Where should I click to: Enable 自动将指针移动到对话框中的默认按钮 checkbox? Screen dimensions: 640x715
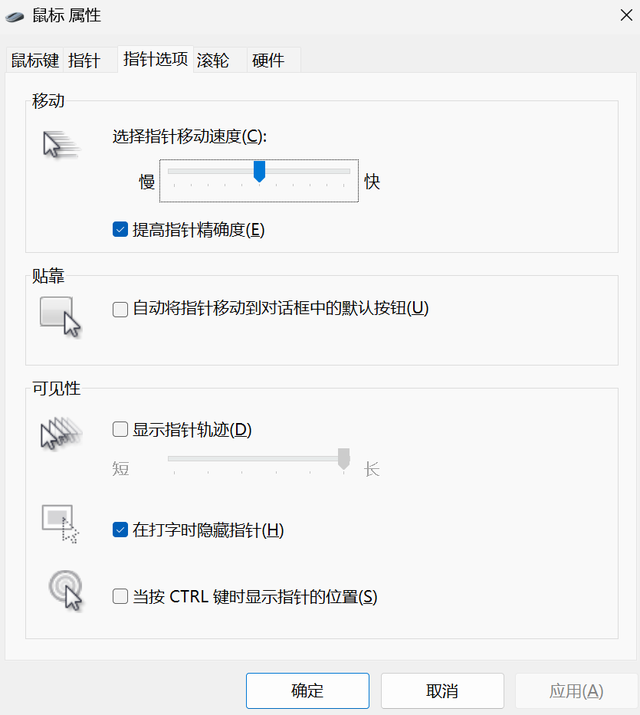tap(121, 308)
